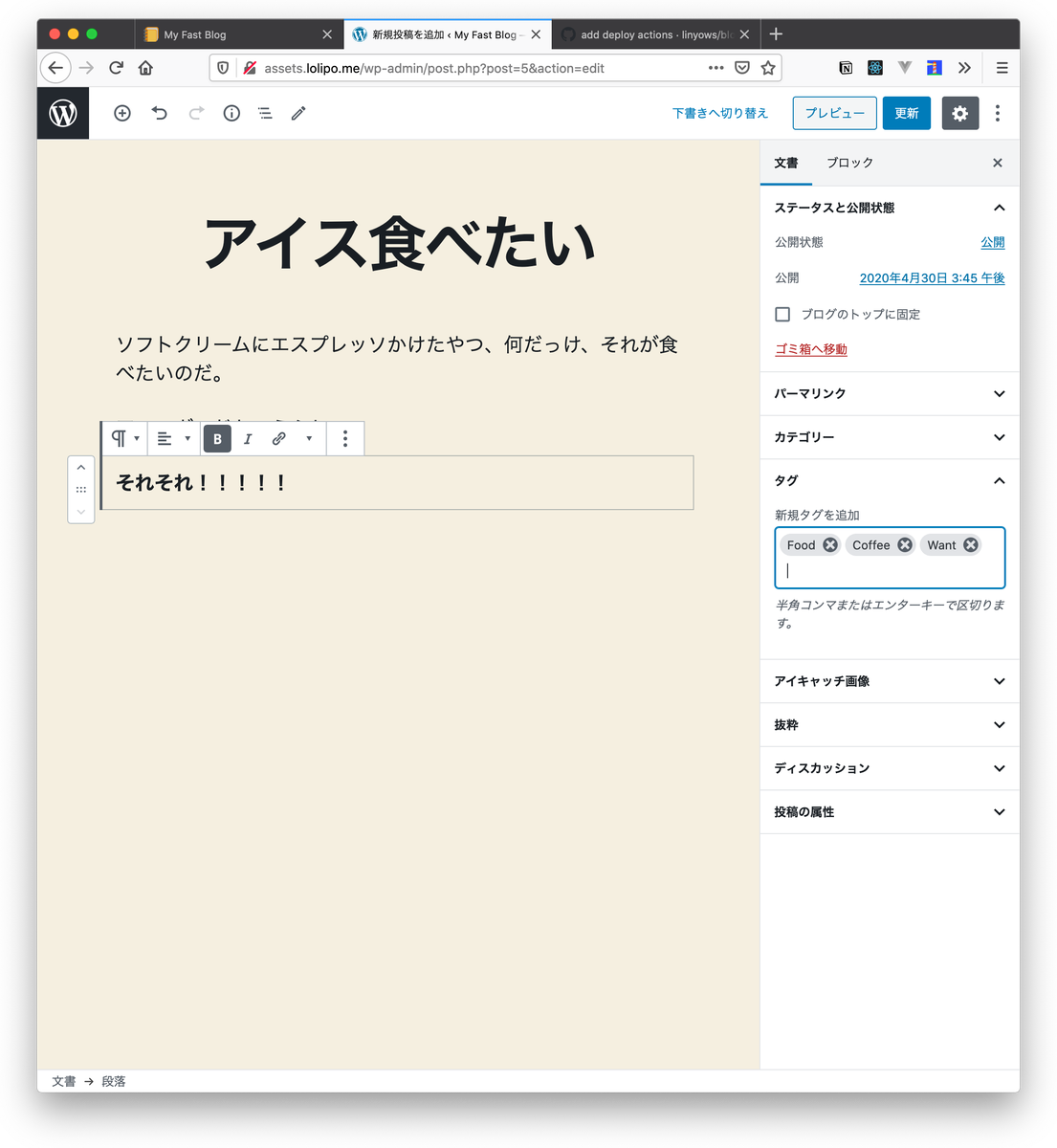Expand the カテゴリー section
Viewport: 1057px width, 1148px height.
pyautogui.click(x=889, y=437)
